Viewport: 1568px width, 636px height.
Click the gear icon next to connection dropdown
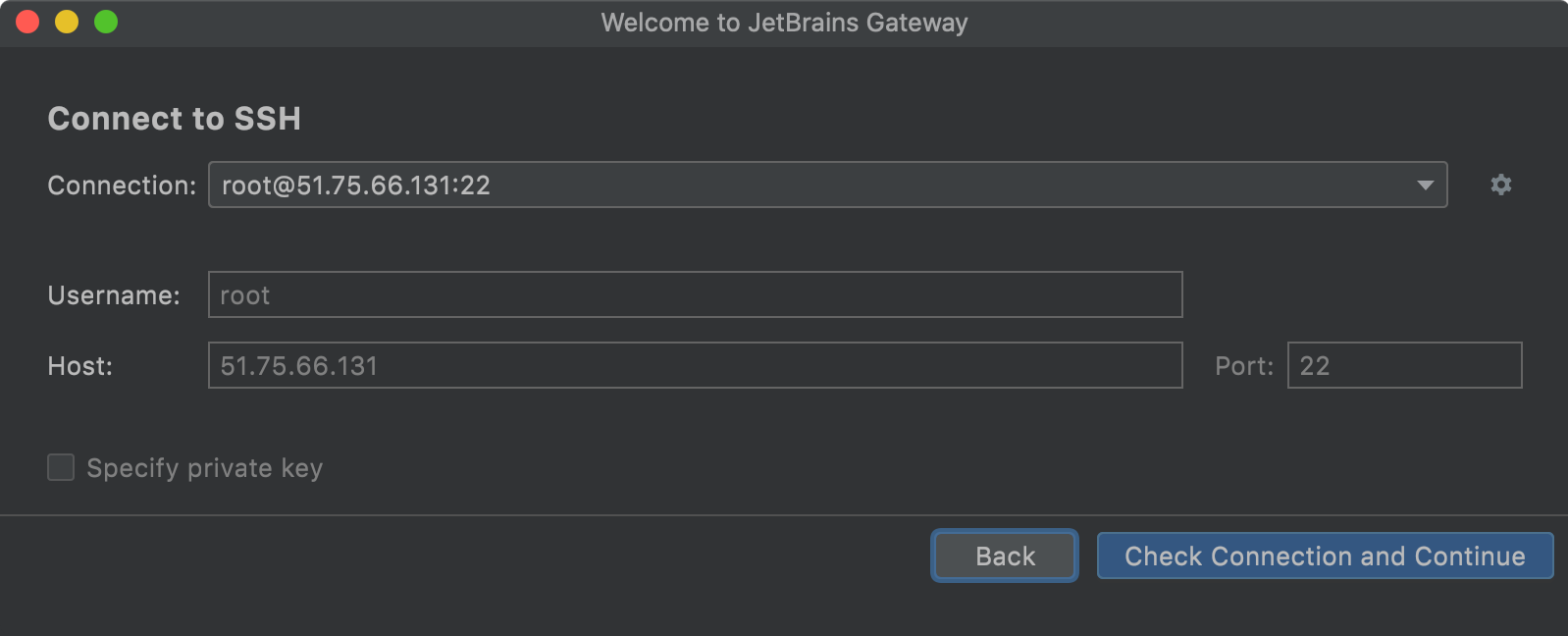click(x=1500, y=185)
